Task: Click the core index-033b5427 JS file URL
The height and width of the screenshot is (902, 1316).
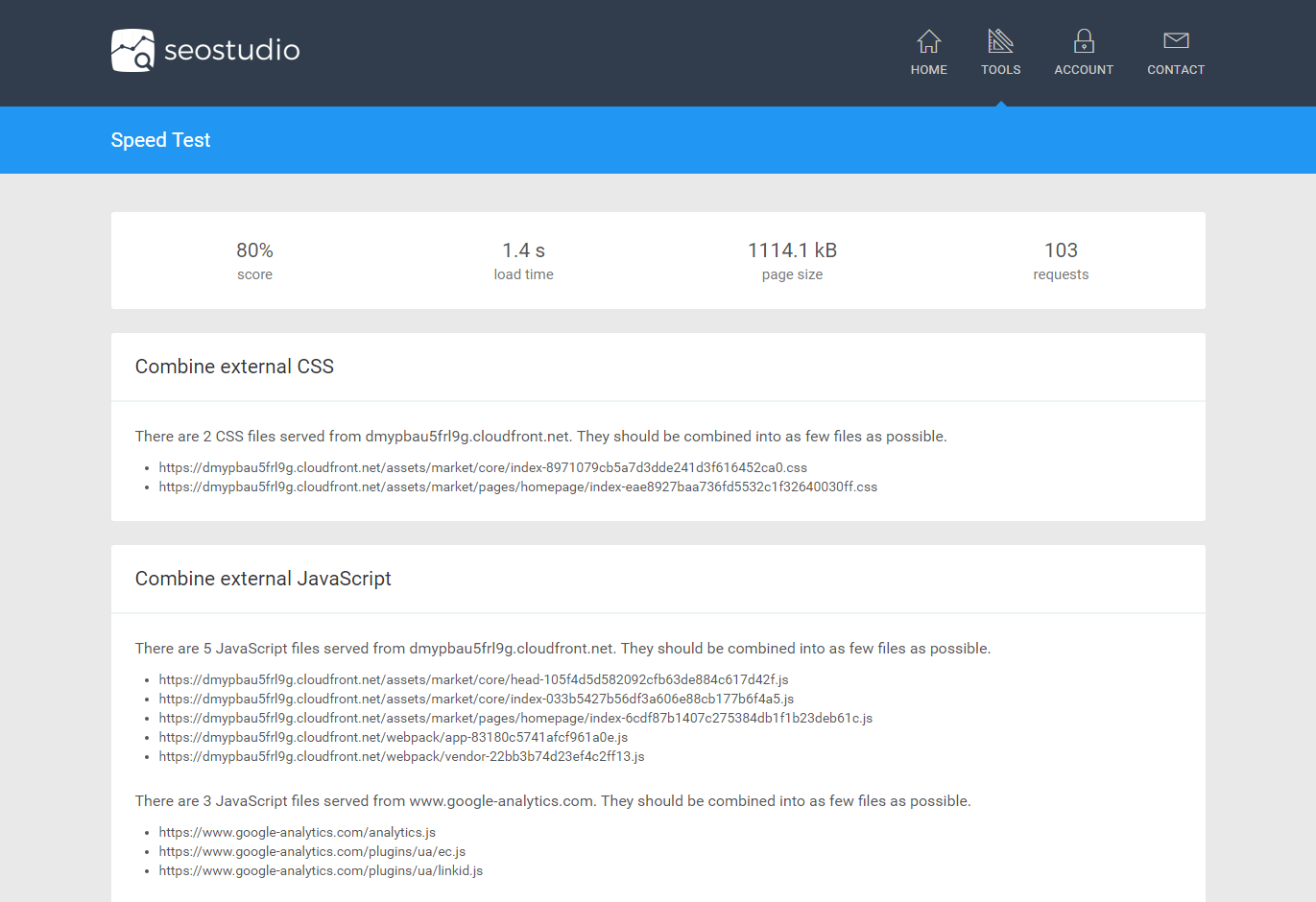Action: (476, 699)
